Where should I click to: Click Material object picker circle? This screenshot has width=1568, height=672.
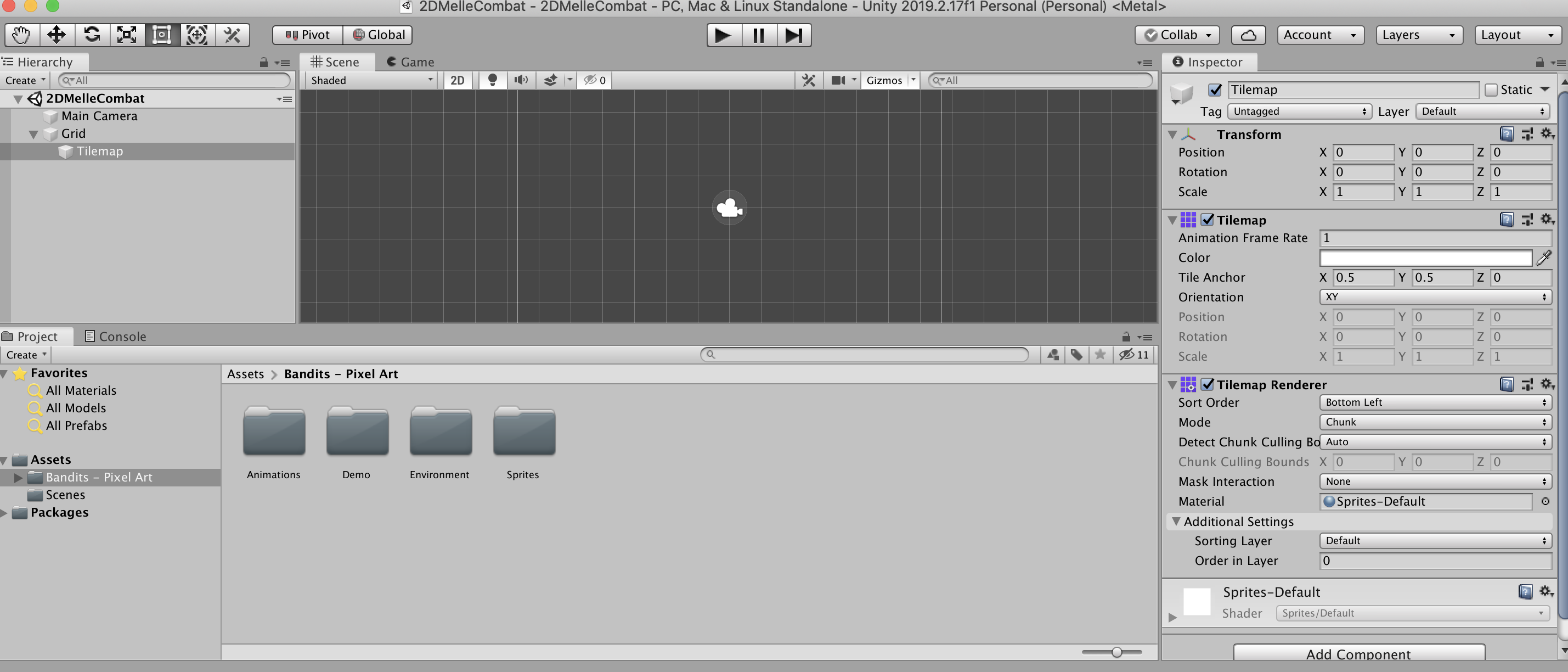click(x=1545, y=501)
